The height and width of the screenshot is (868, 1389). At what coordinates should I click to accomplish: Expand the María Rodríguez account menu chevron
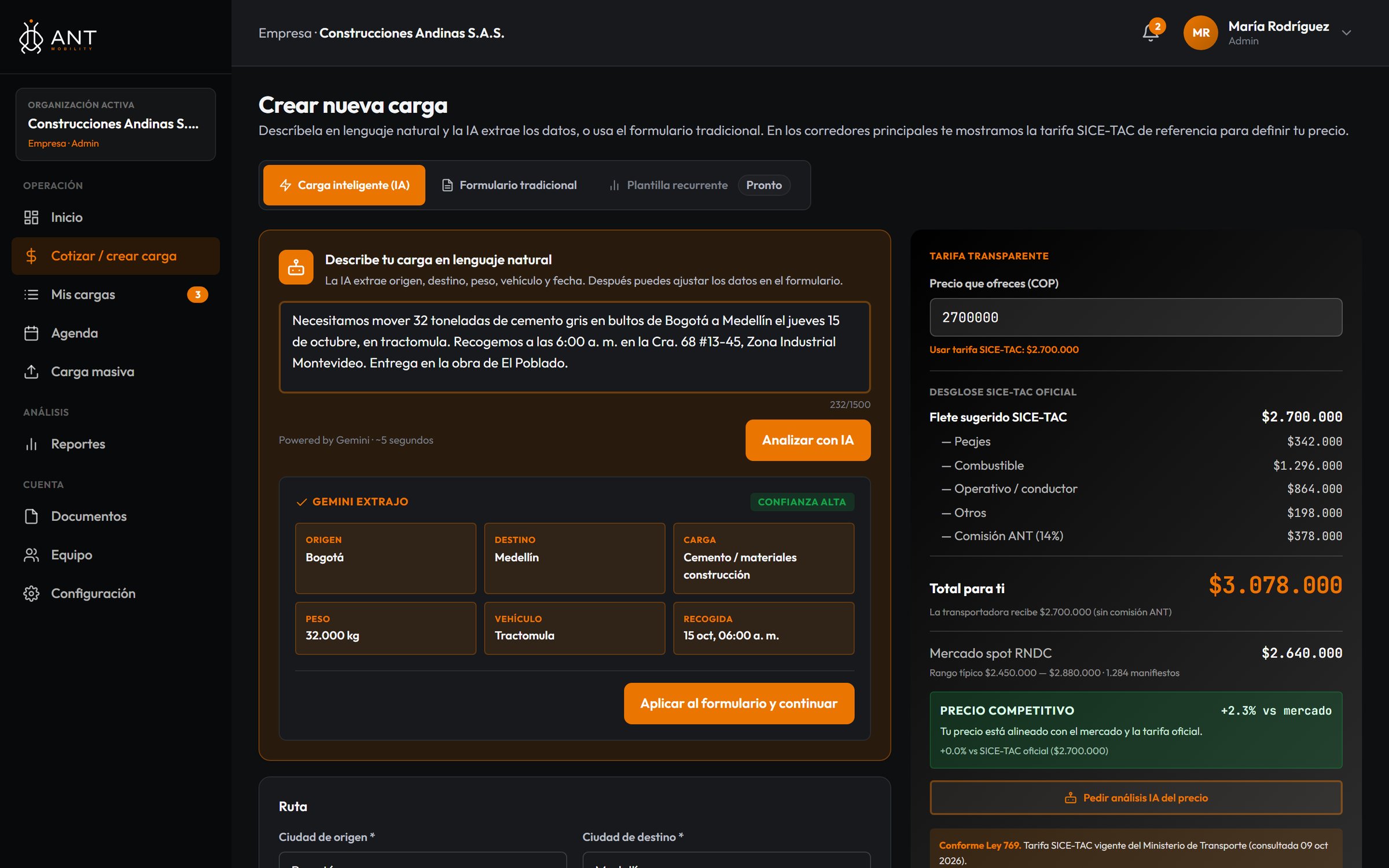(1346, 33)
